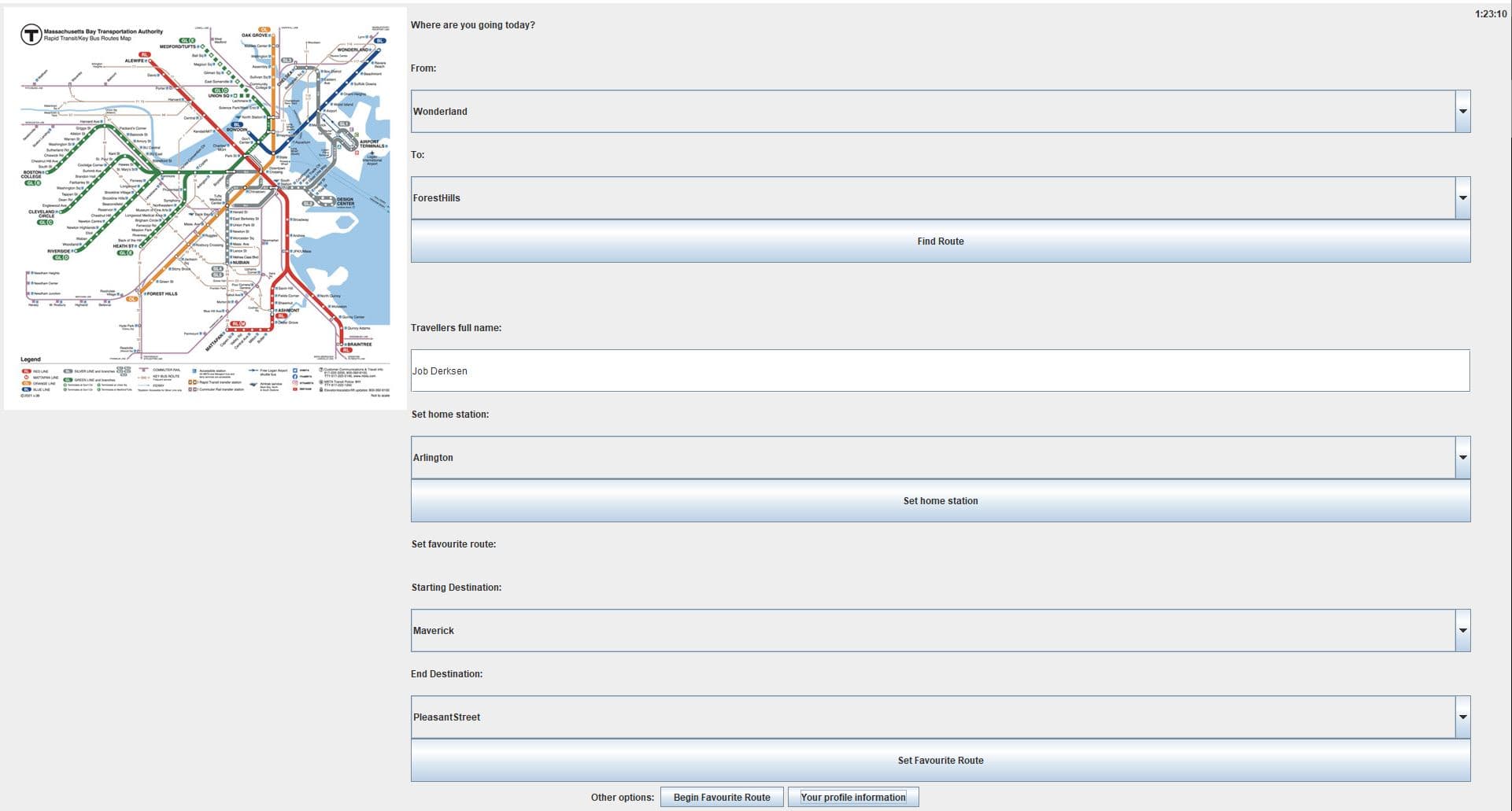This screenshot has height=811, width=1512.
Task: Click the Set home station button
Action: pyautogui.click(x=941, y=500)
